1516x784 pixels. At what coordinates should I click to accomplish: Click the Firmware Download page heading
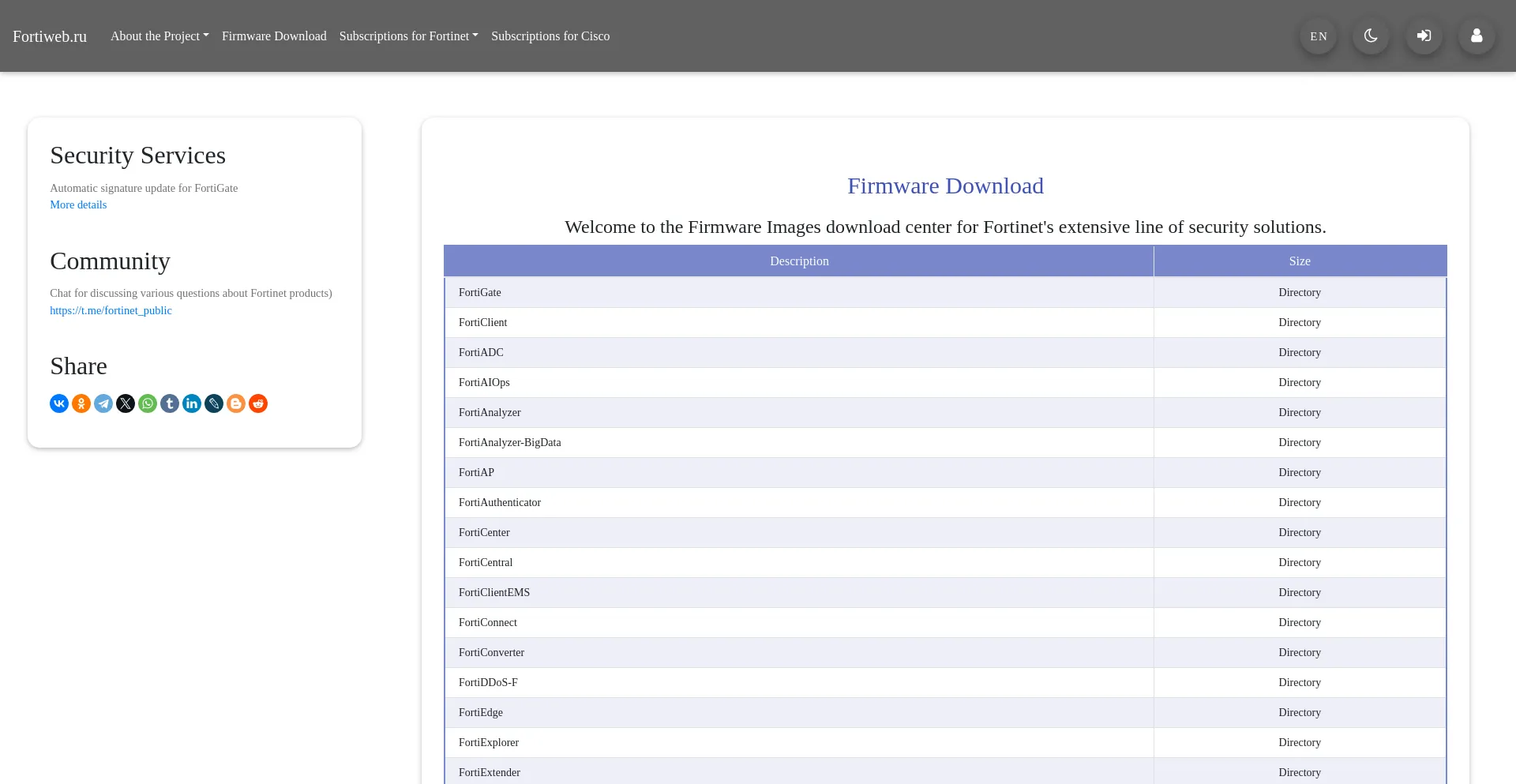tap(945, 186)
